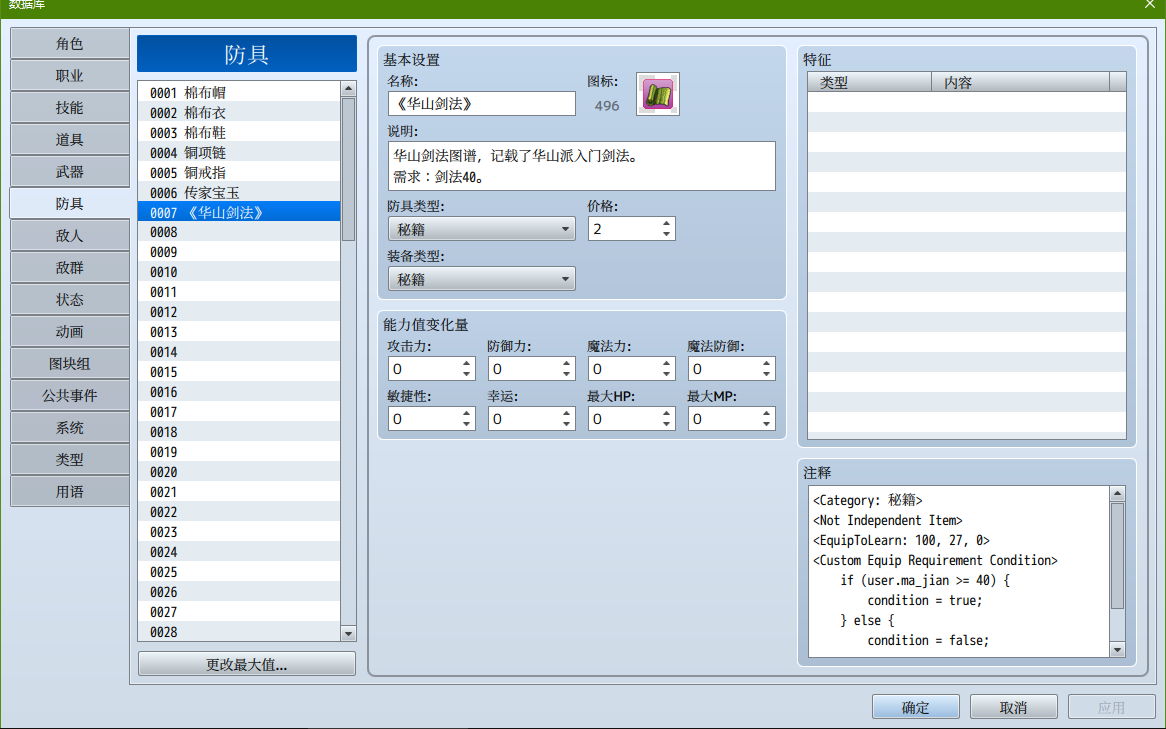
Task: Increase 魔法防御 with the up arrow
Action: click(766, 363)
